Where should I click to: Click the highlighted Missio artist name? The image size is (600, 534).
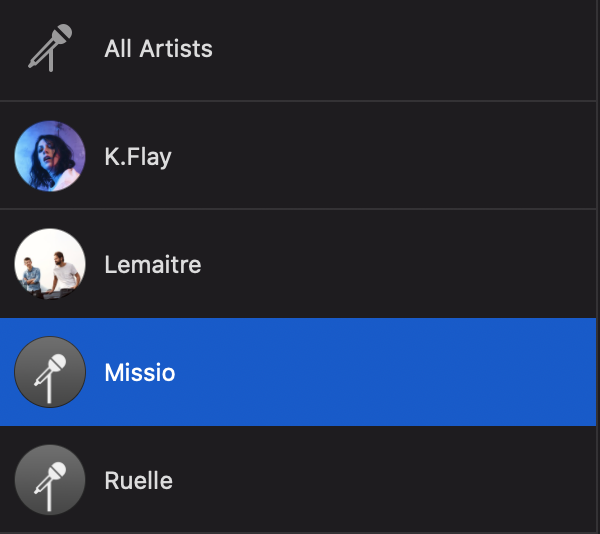[140, 373]
